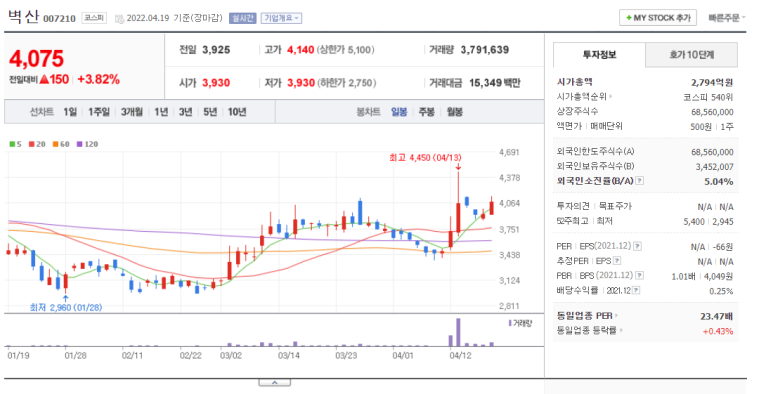Select the 3개월 line chart period
Image resolution: width=773 pixels, height=394 pixels.
[132, 112]
